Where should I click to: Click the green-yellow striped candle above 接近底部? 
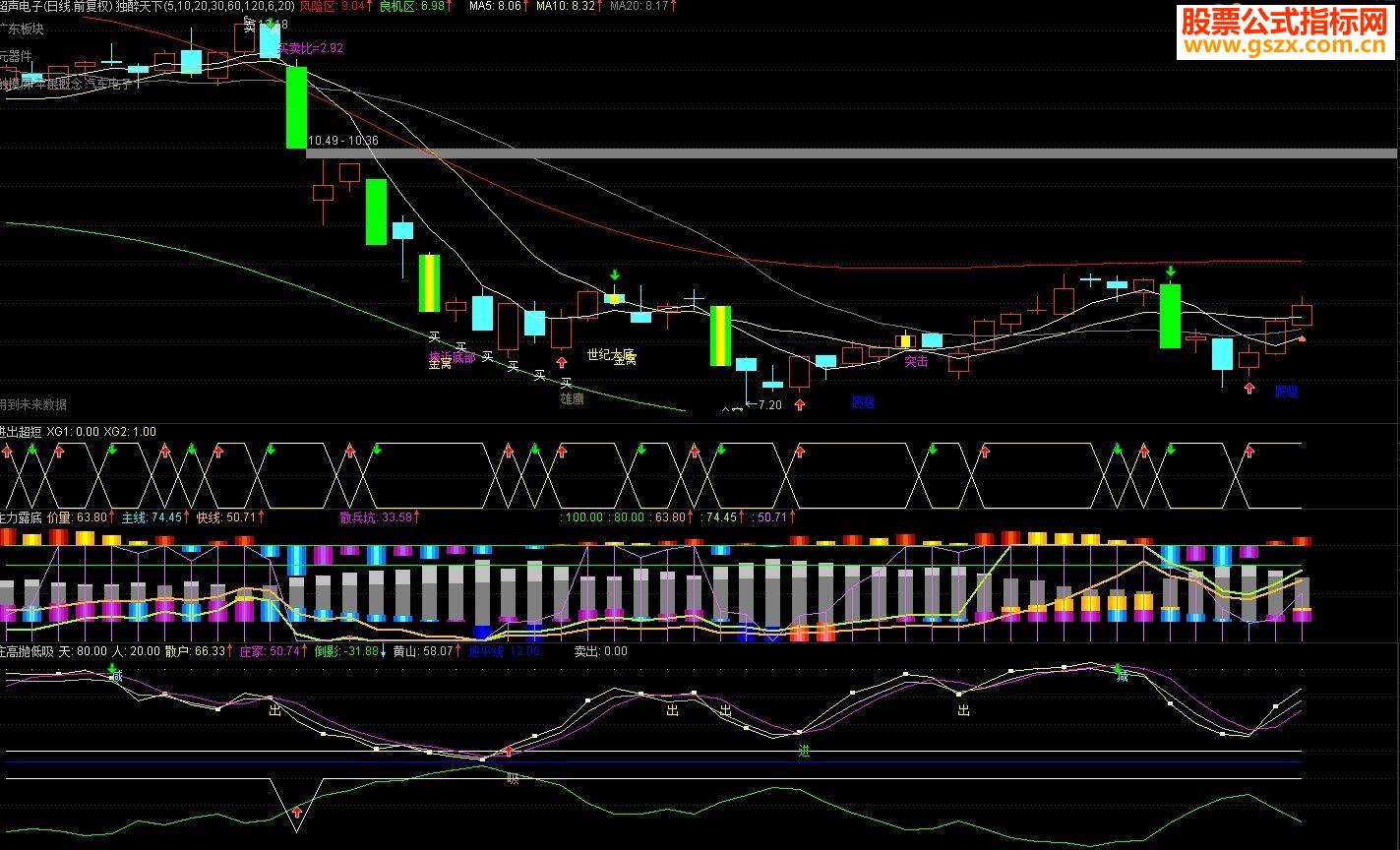tap(429, 283)
